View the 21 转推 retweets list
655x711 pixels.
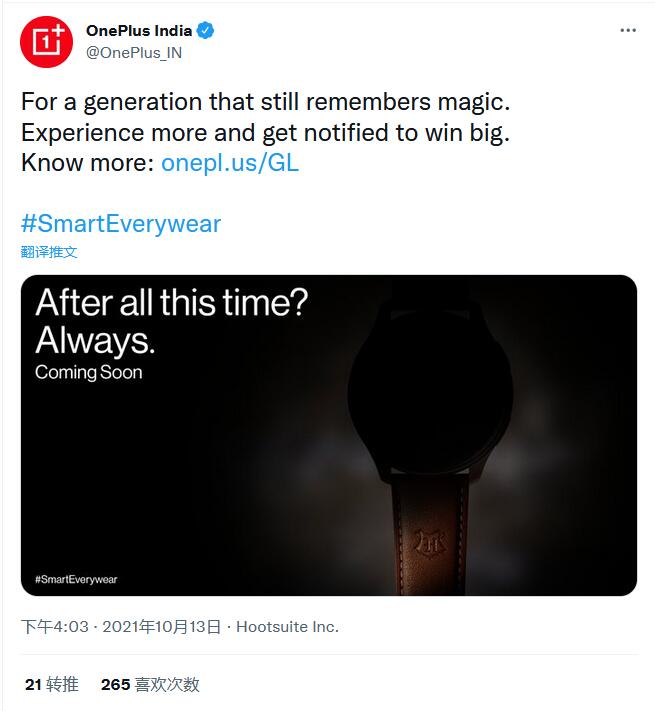click(51, 684)
